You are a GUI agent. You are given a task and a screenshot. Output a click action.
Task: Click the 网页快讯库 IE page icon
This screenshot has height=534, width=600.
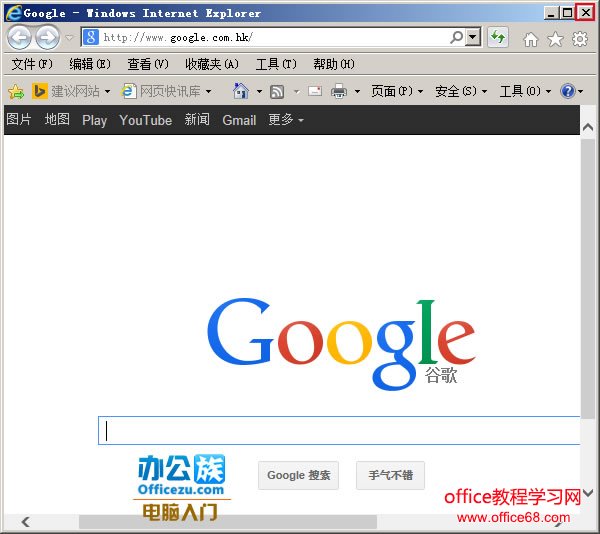click(129, 91)
